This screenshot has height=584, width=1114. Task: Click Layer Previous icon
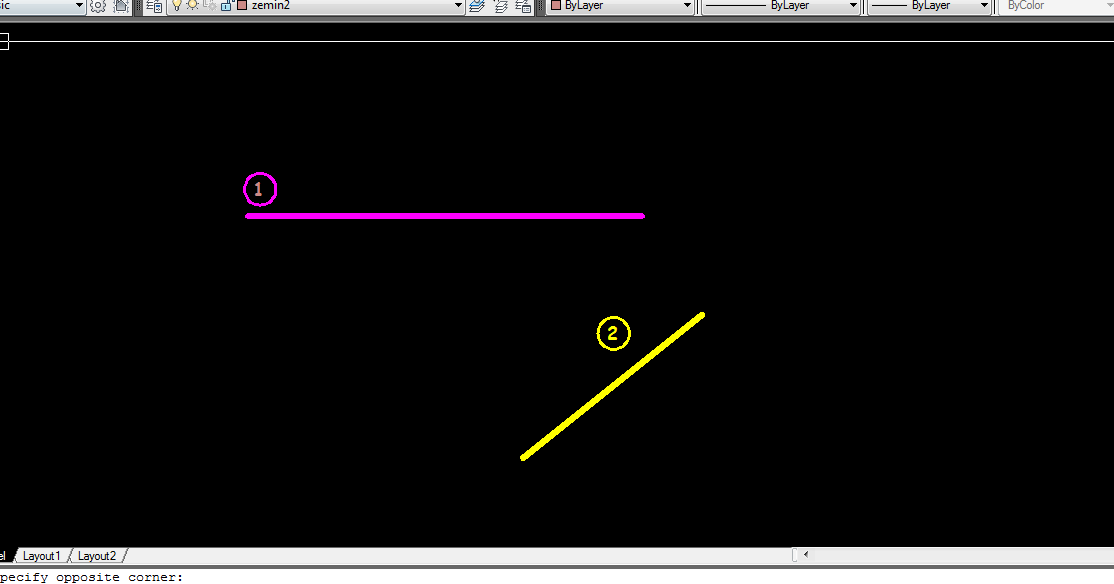pos(500,6)
